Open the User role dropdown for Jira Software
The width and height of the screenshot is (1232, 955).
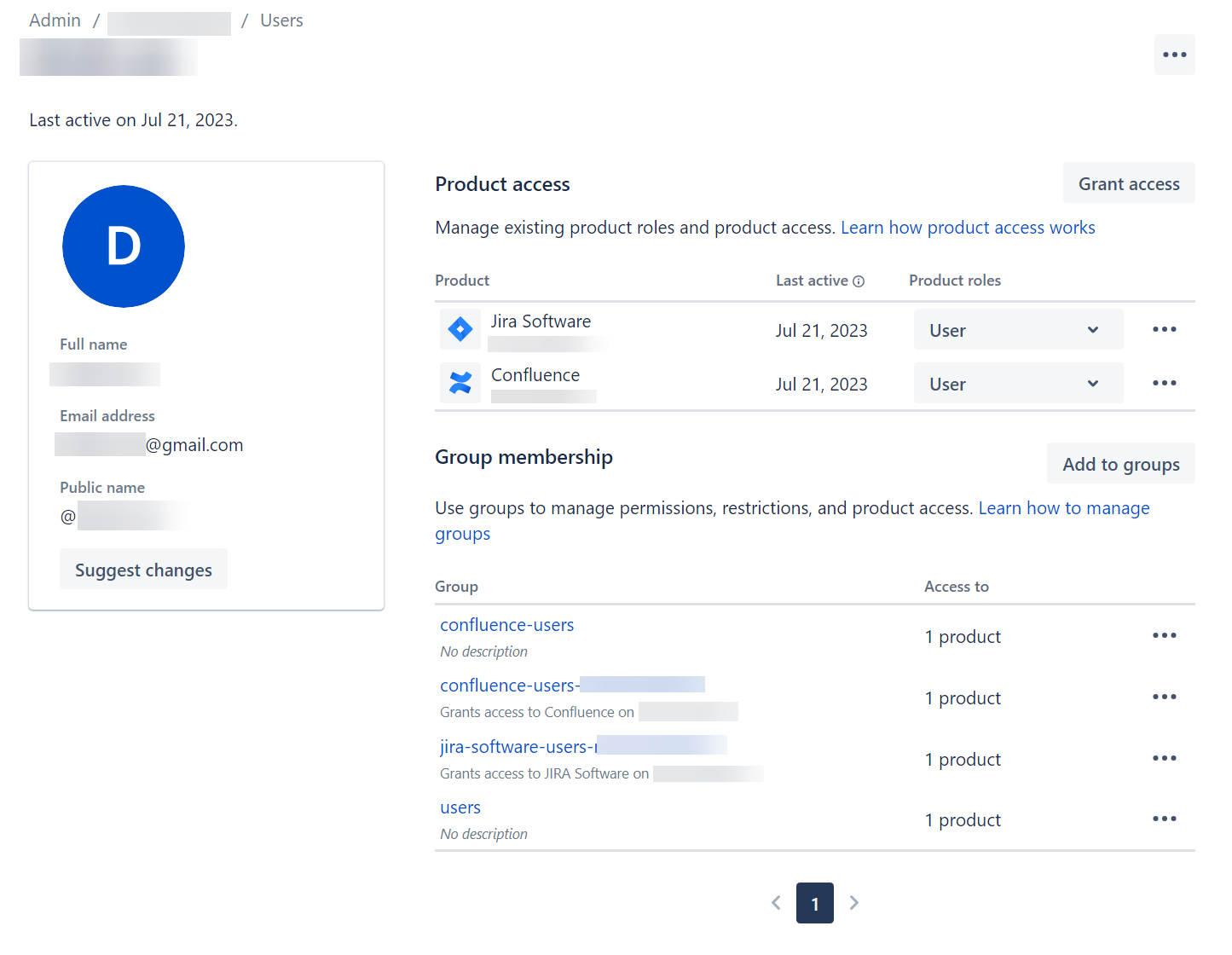(x=1018, y=329)
